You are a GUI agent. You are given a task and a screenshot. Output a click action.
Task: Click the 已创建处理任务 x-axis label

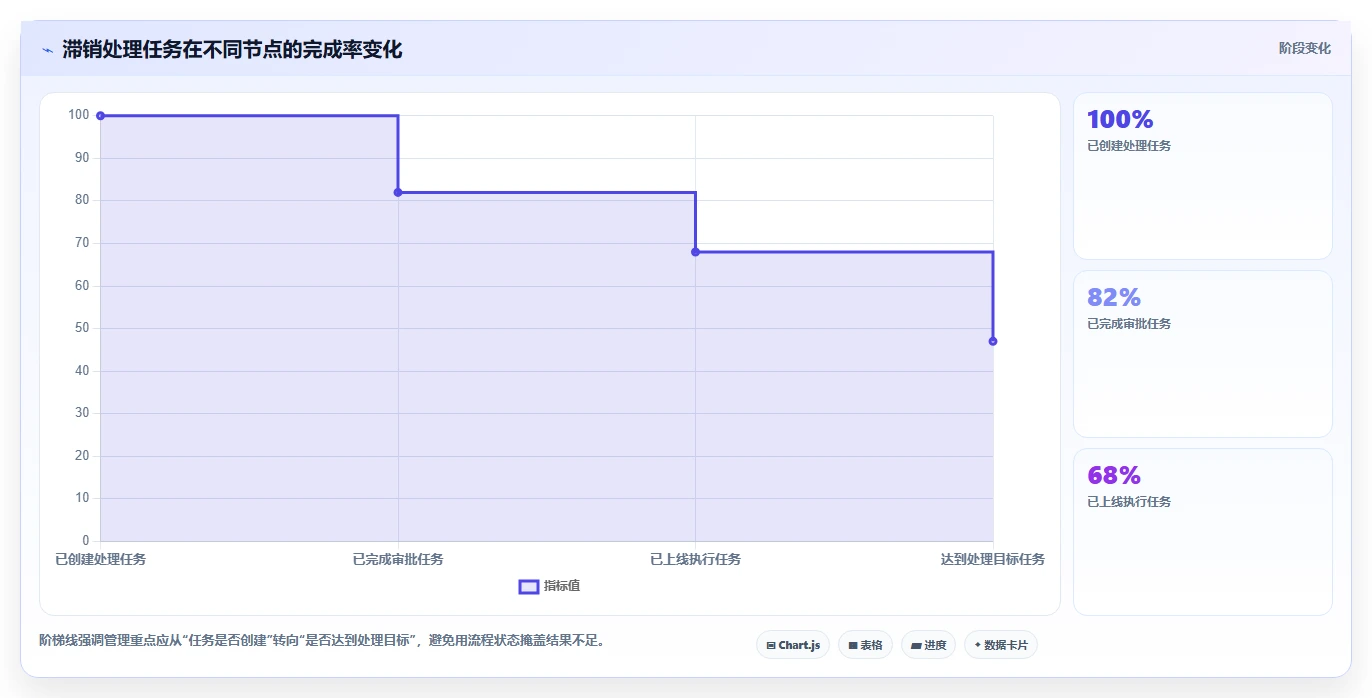[x=100, y=559]
